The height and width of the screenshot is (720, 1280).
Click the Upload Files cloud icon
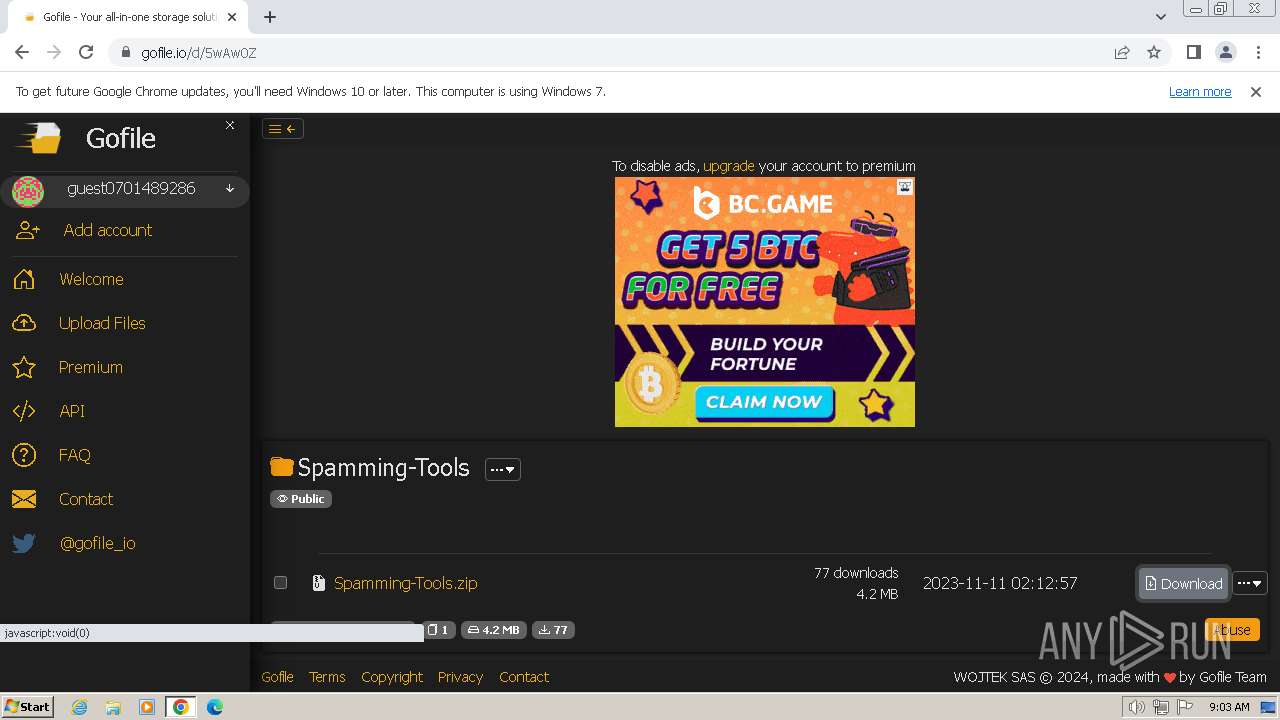click(x=24, y=323)
